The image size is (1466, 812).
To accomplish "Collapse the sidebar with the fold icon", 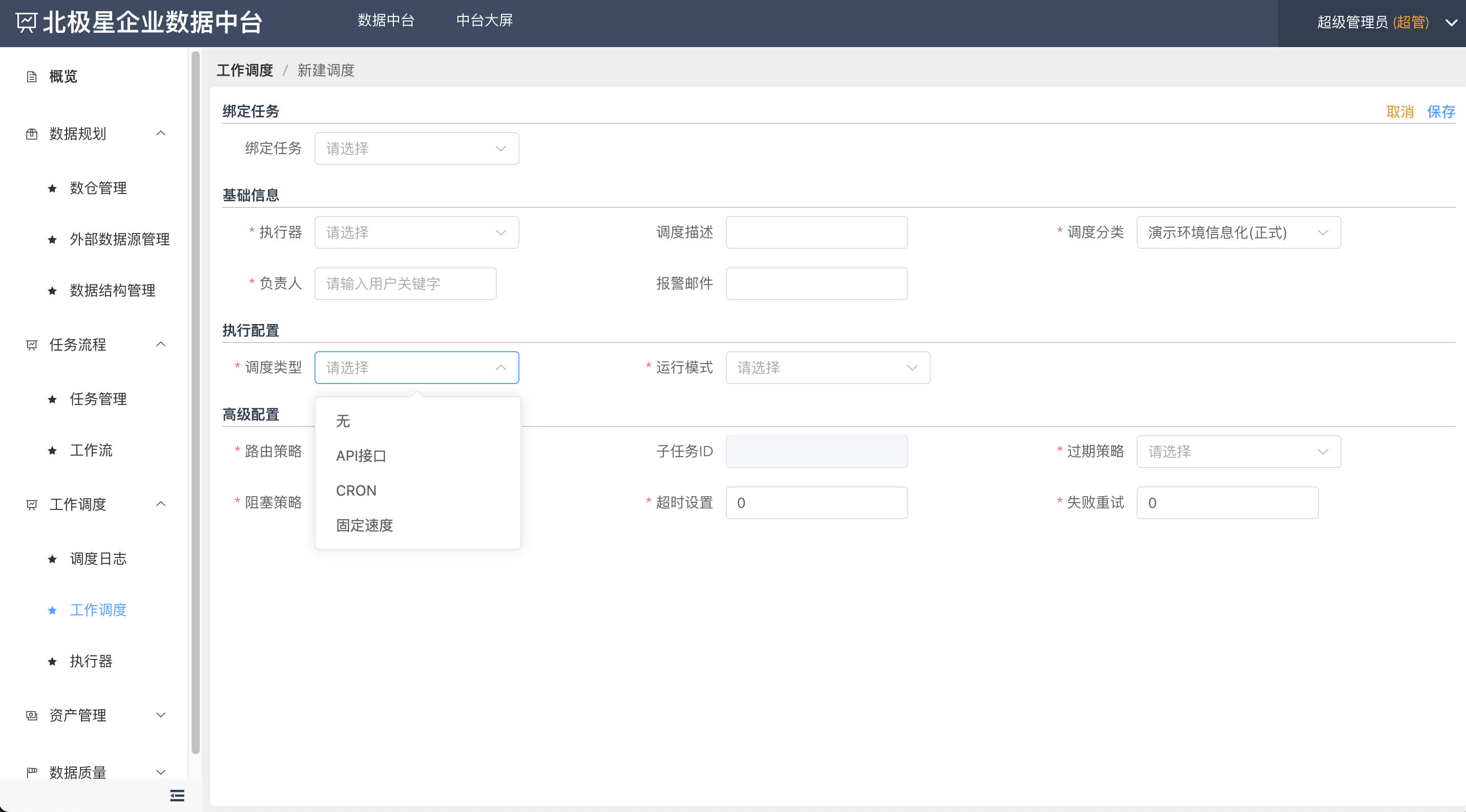I will point(177,796).
